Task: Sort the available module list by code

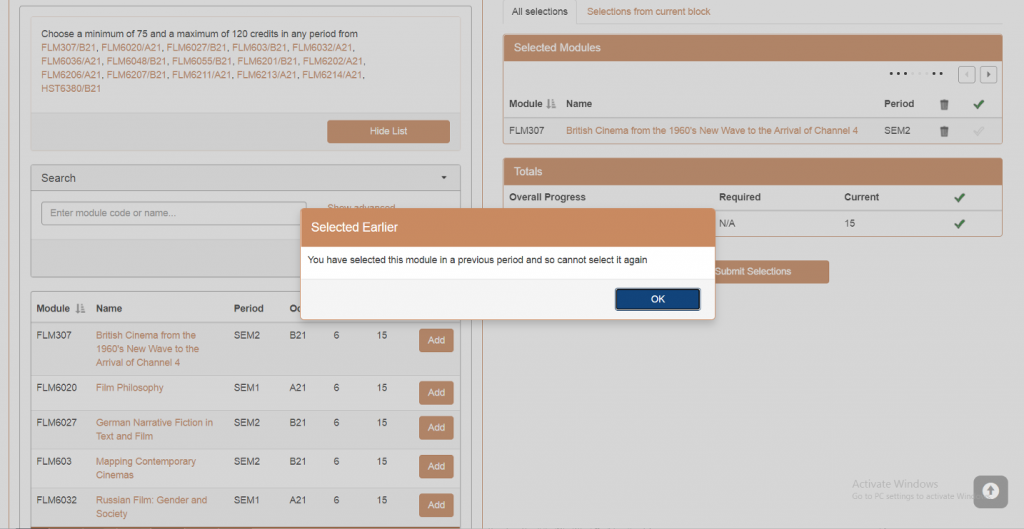Action: (79, 309)
